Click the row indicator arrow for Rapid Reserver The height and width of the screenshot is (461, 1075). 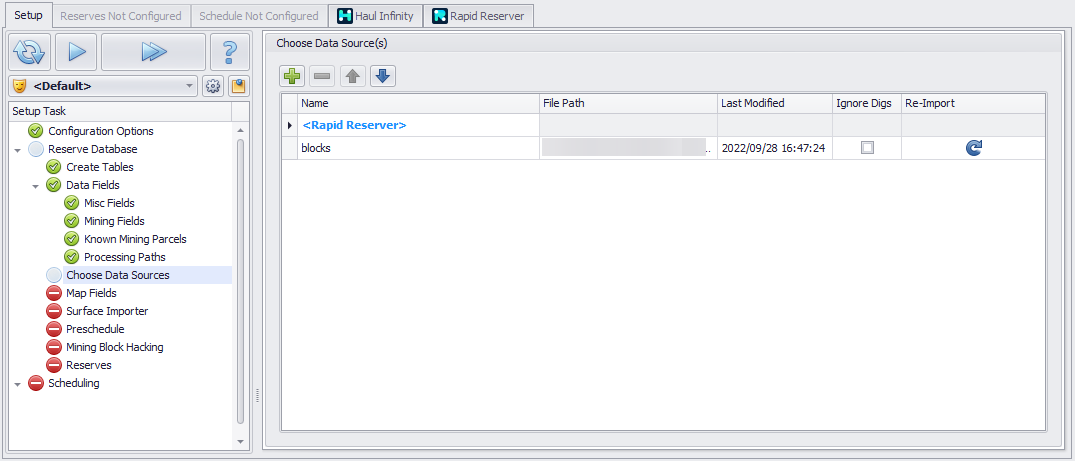[289, 126]
